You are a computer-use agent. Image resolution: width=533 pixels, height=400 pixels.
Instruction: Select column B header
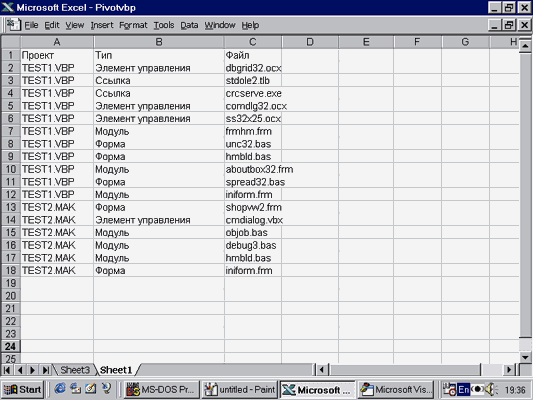159,42
